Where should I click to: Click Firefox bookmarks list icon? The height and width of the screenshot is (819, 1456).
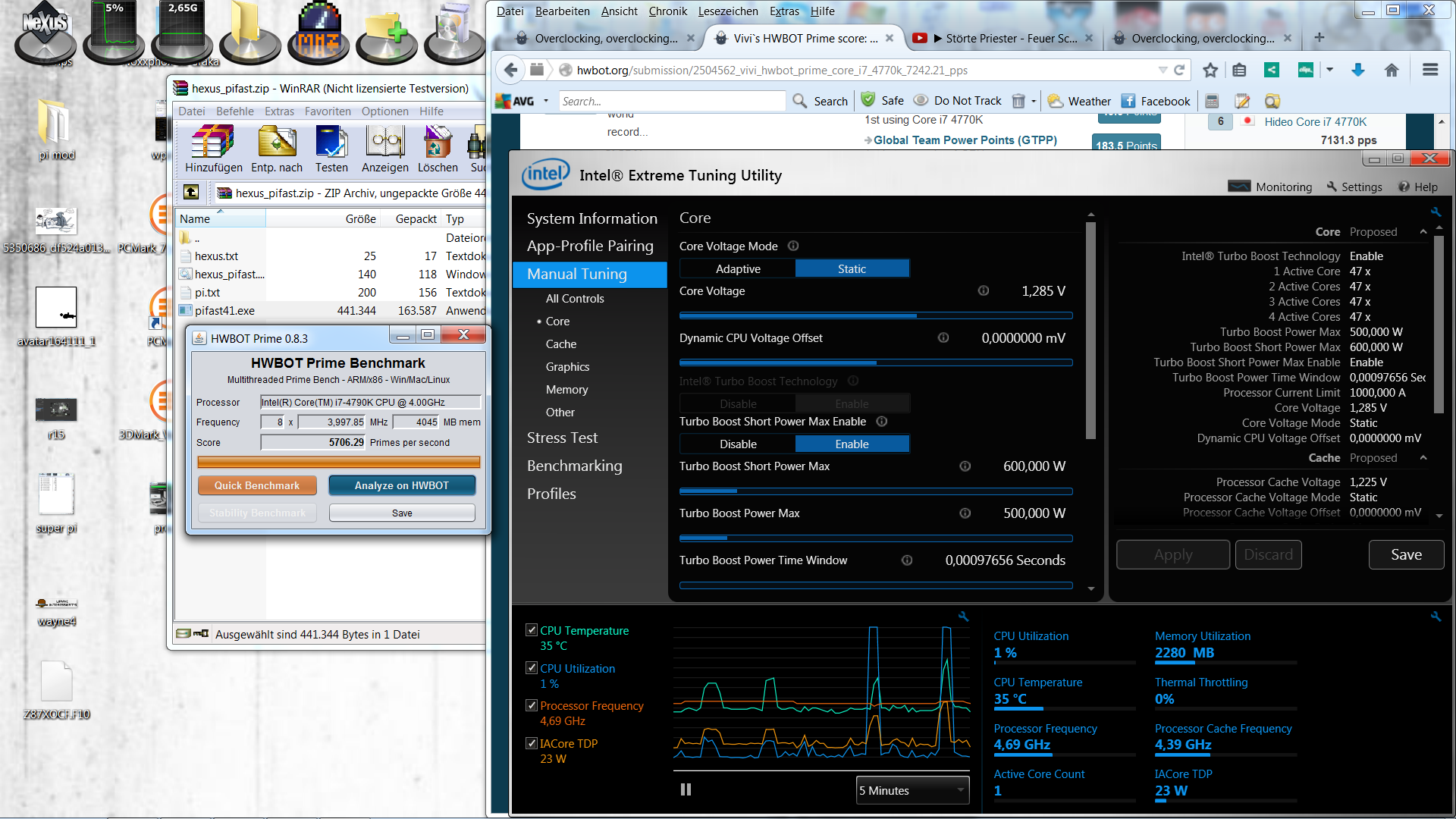[x=1239, y=71]
